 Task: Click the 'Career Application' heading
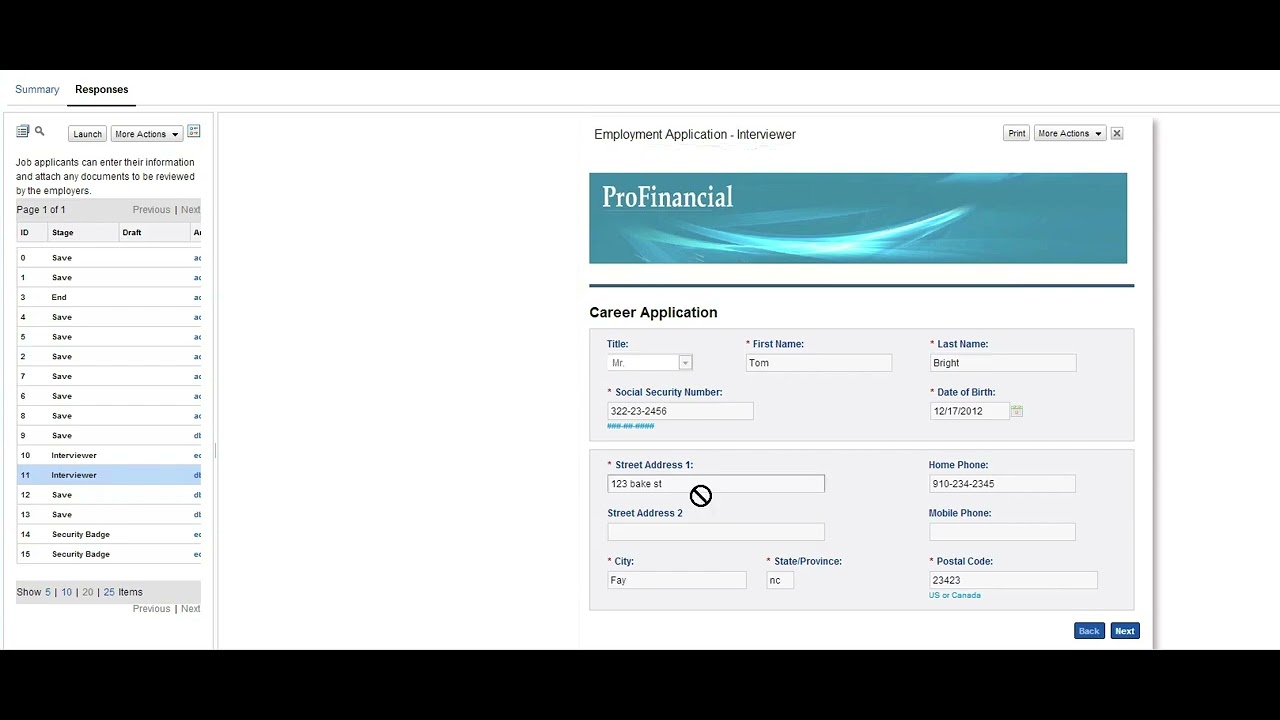pyautogui.click(x=653, y=312)
